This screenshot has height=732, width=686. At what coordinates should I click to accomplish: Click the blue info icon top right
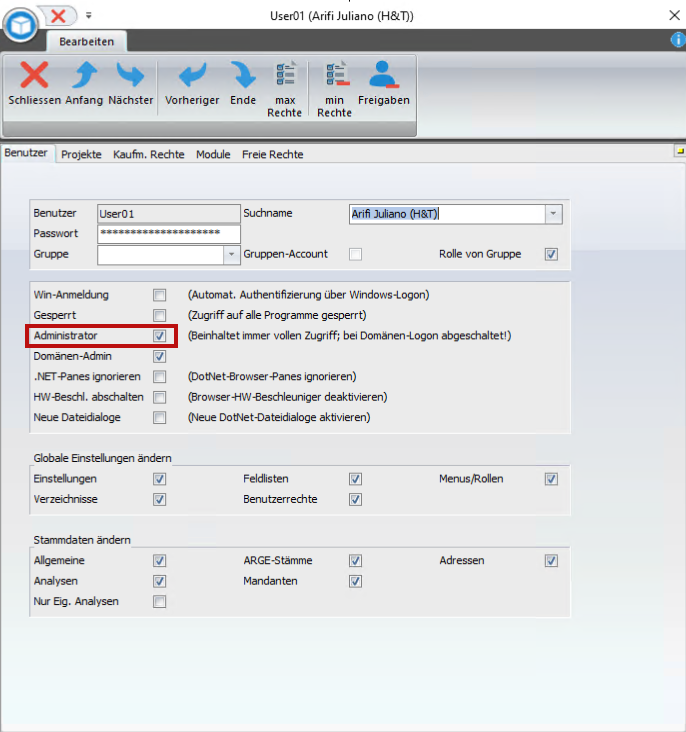click(677, 40)
